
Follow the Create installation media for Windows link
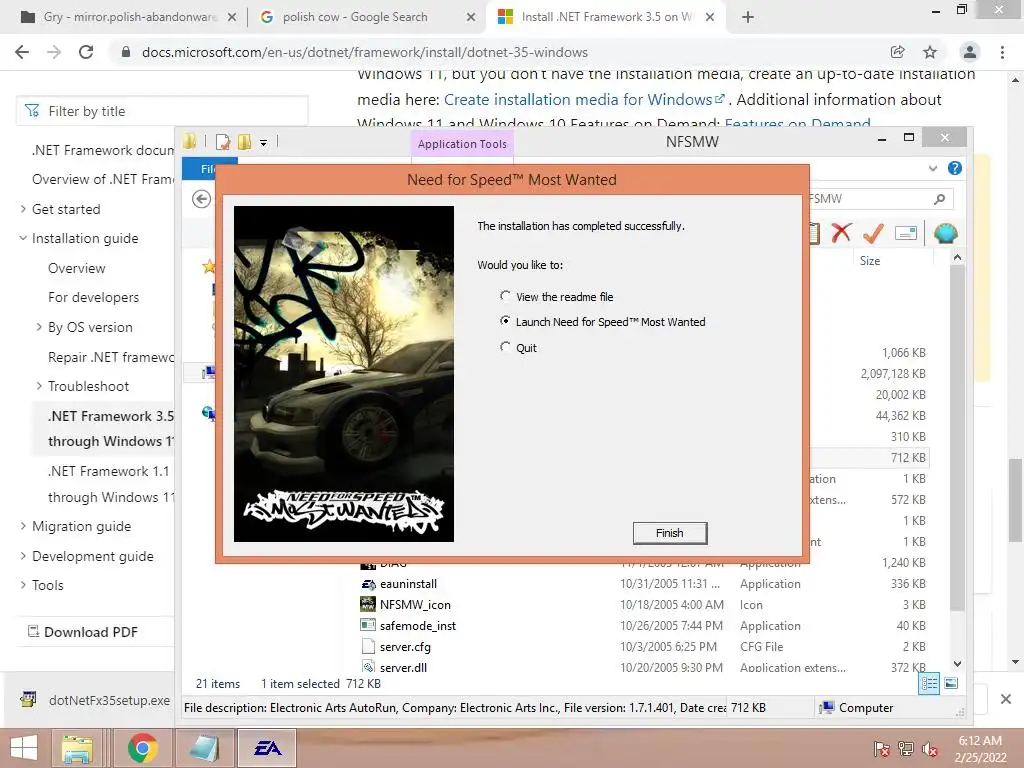coord(584,100)
